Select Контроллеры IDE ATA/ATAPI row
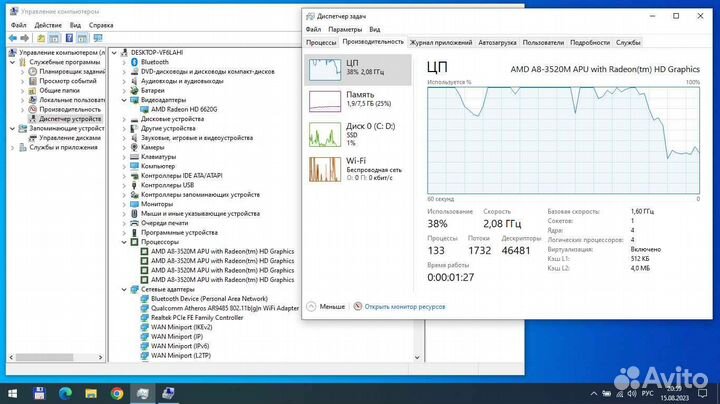Viewport: 720px width, 404px height. 181,176
